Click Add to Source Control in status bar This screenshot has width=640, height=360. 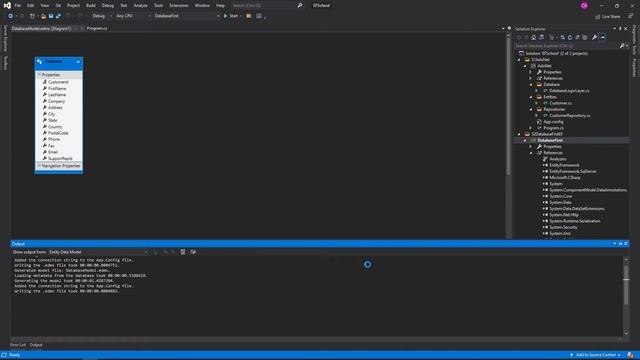tap(595, 355)
